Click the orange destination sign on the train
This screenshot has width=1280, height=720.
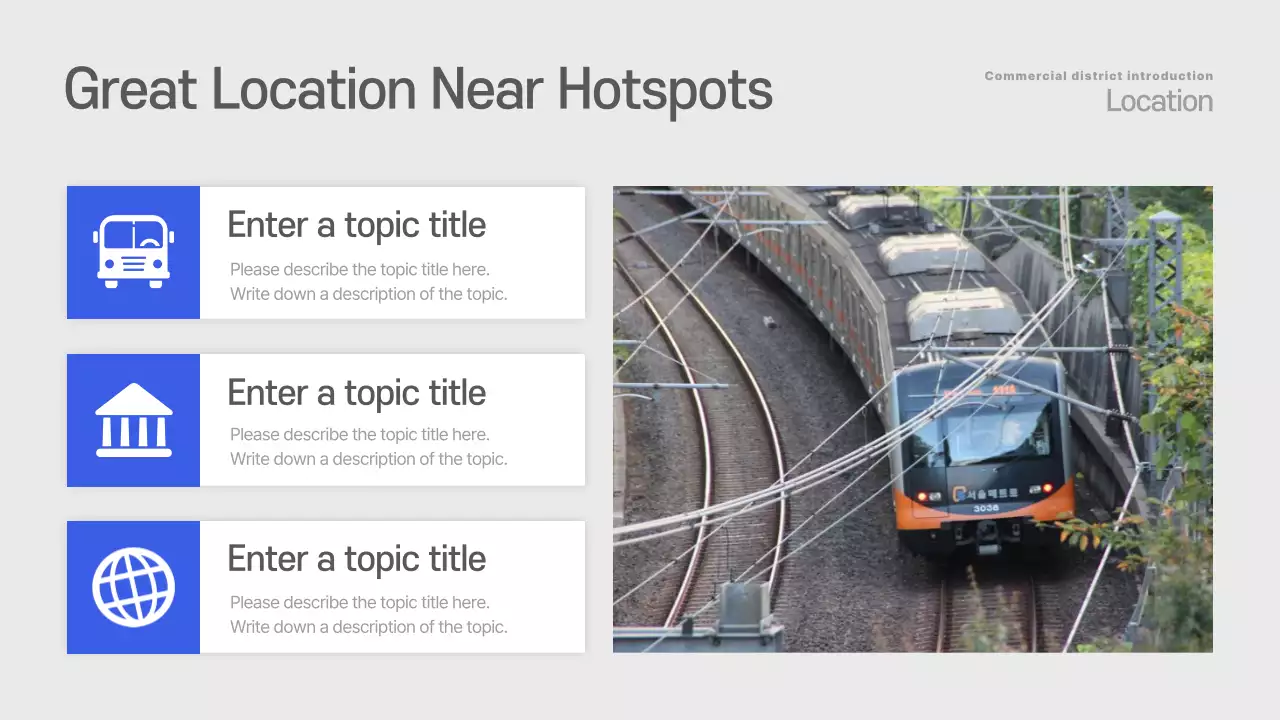tap(1002, 389)
